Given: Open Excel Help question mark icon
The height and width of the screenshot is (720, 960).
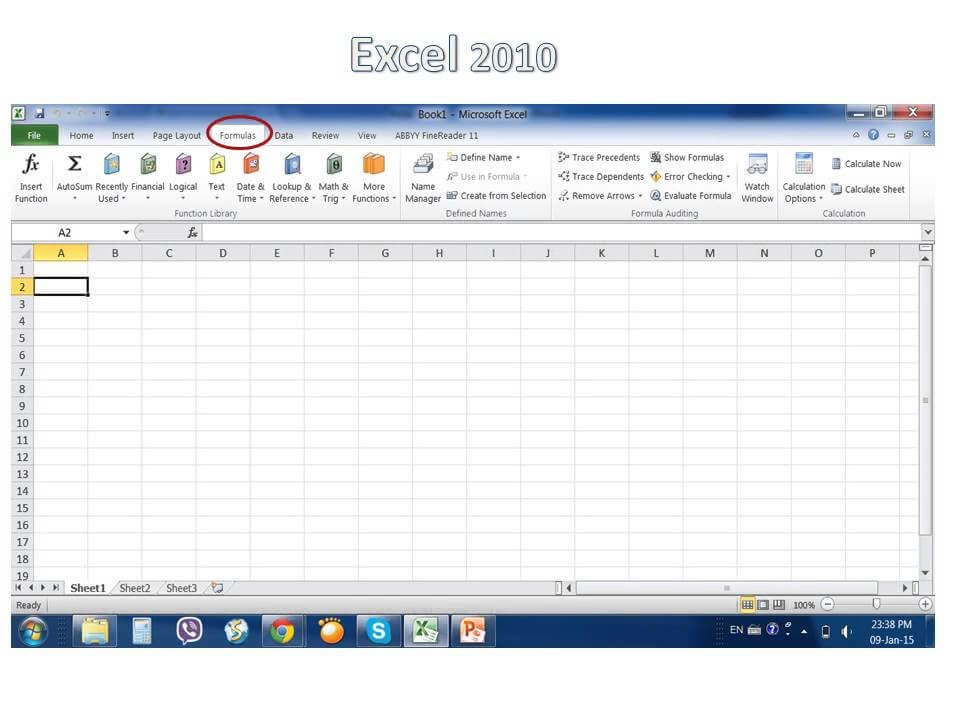Looking at the screenshot, I should click(873, 135).
